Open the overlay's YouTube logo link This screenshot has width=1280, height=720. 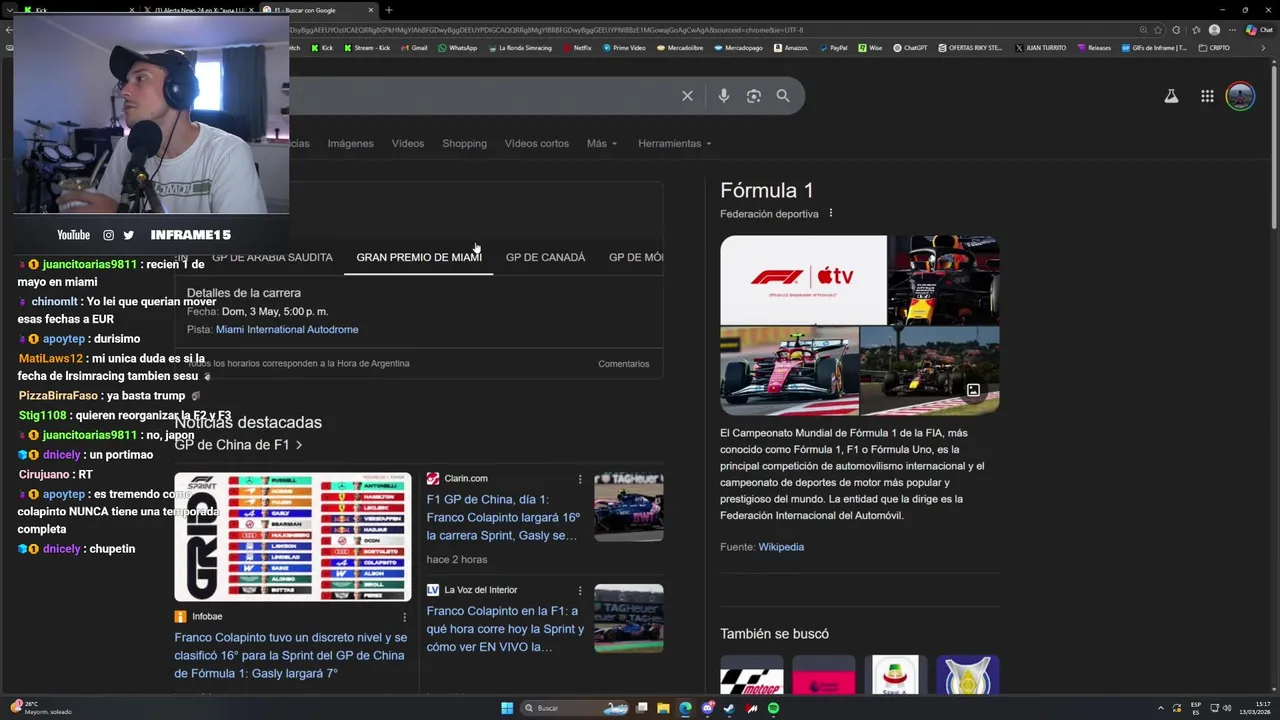click(x=73, y=235)
